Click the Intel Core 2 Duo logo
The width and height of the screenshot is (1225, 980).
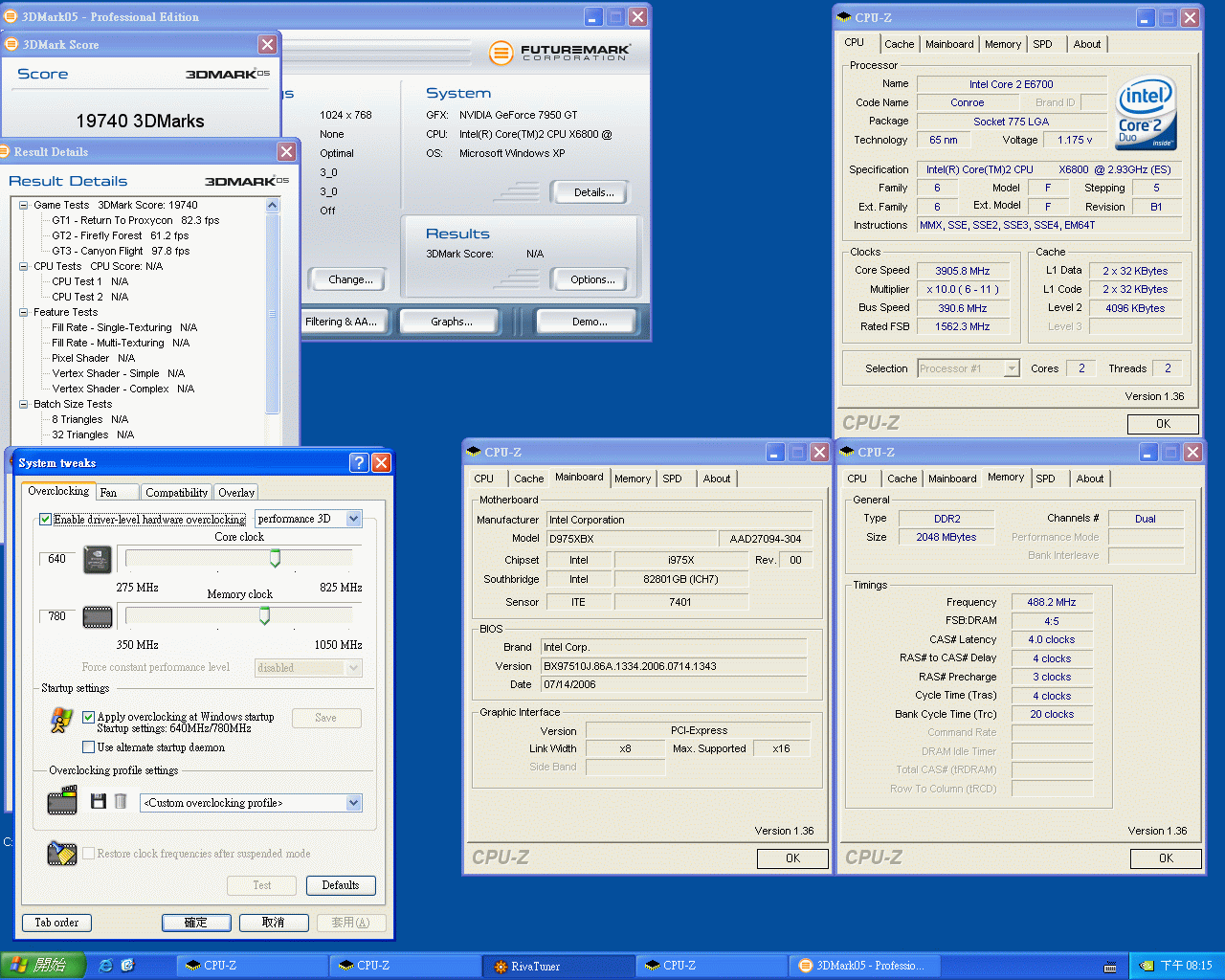point(1146,112)
